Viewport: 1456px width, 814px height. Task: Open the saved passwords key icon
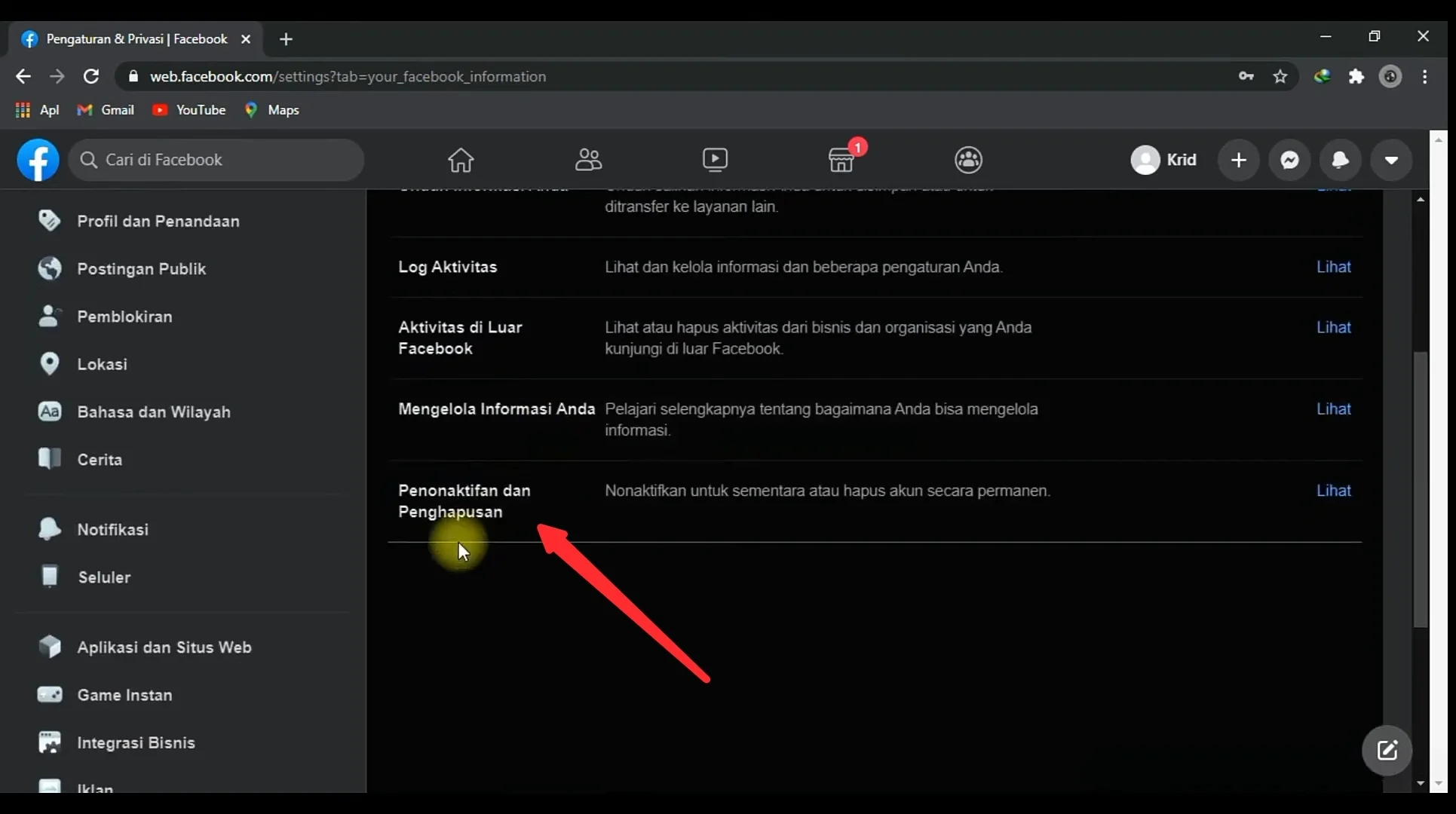tap(1246, 76)
